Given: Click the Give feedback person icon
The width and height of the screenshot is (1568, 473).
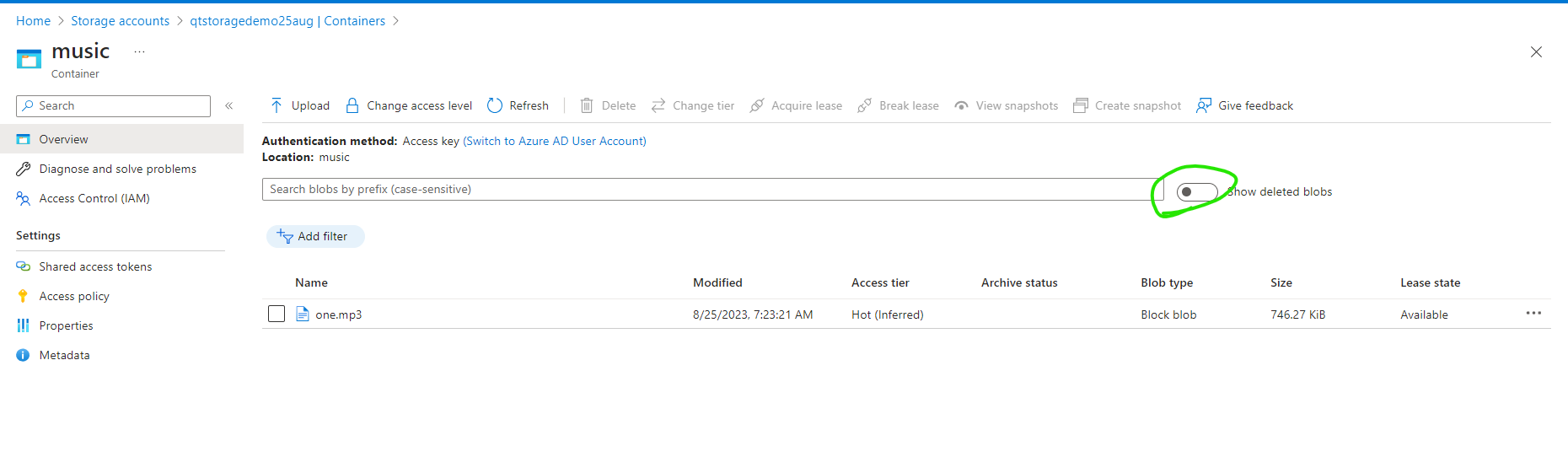Looking at the screenshot, I should point(1204,105).
